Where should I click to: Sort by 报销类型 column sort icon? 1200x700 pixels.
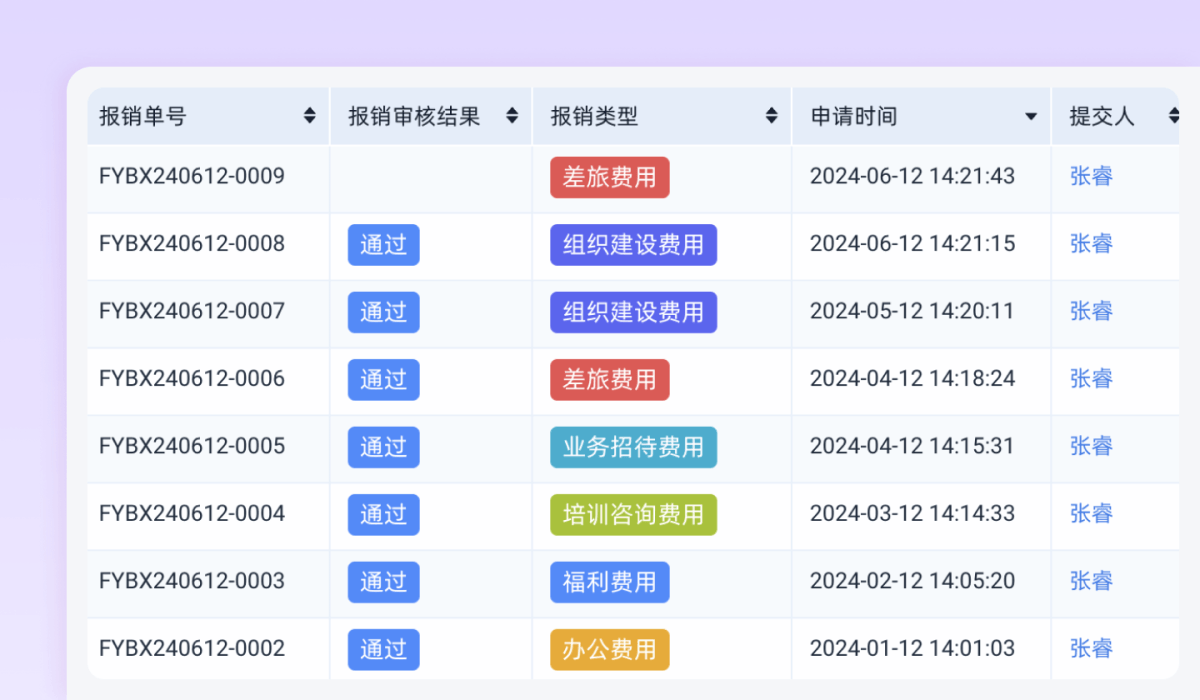[x=771, y=116]
